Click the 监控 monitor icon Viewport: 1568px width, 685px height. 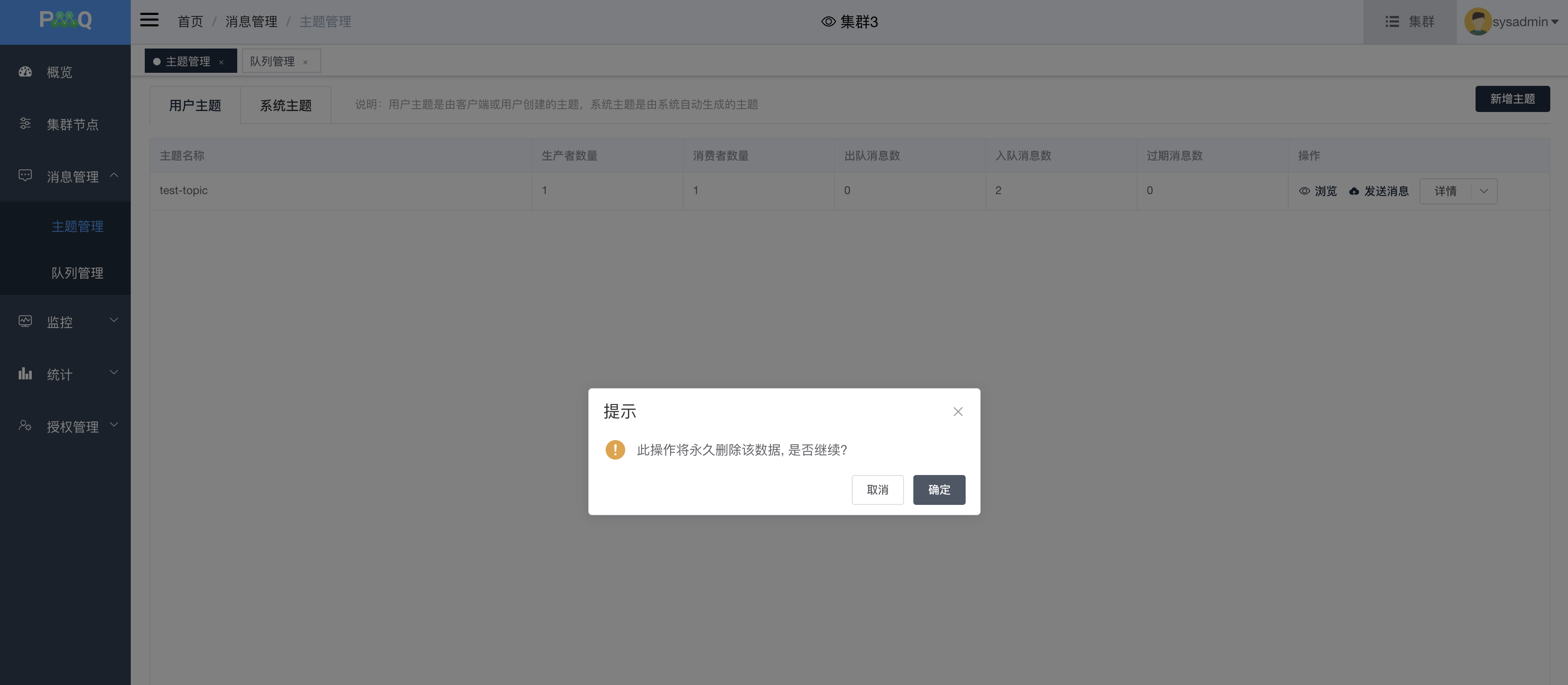point(25,321)
